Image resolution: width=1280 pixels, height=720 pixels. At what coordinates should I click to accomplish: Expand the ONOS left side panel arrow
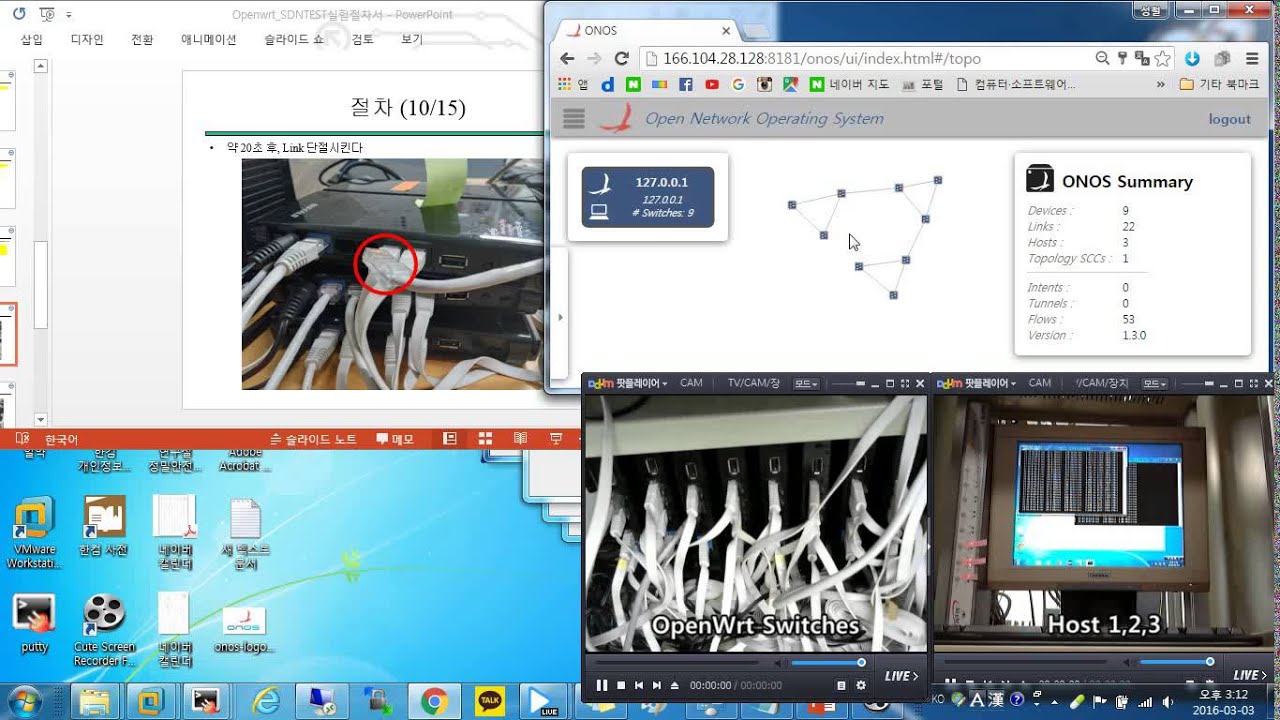tap(560, 317)
